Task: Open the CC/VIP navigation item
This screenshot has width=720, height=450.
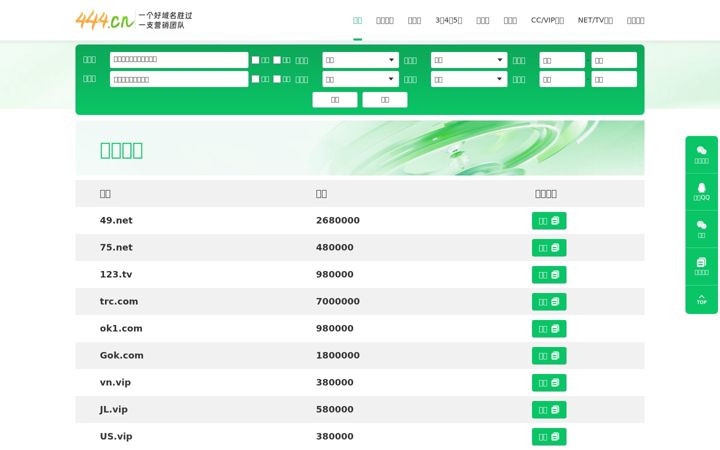Action: pos(547,20)
